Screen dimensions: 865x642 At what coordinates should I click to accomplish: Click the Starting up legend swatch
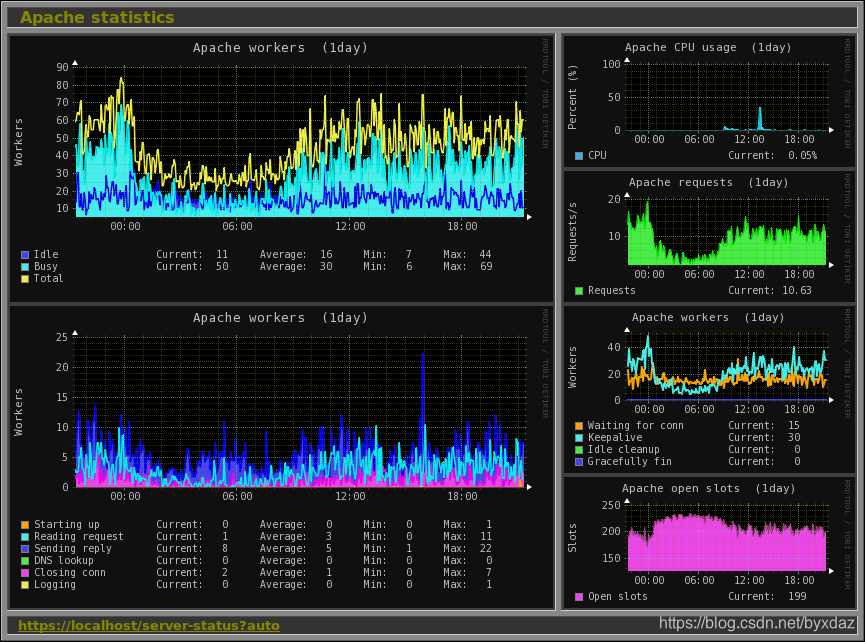click(25, 525)
